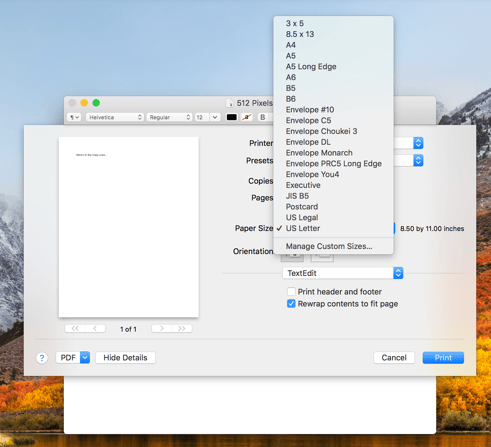Viewport: 491px width, 447px height.
Task: Click the green zoom window button
Action: (96, 103)
